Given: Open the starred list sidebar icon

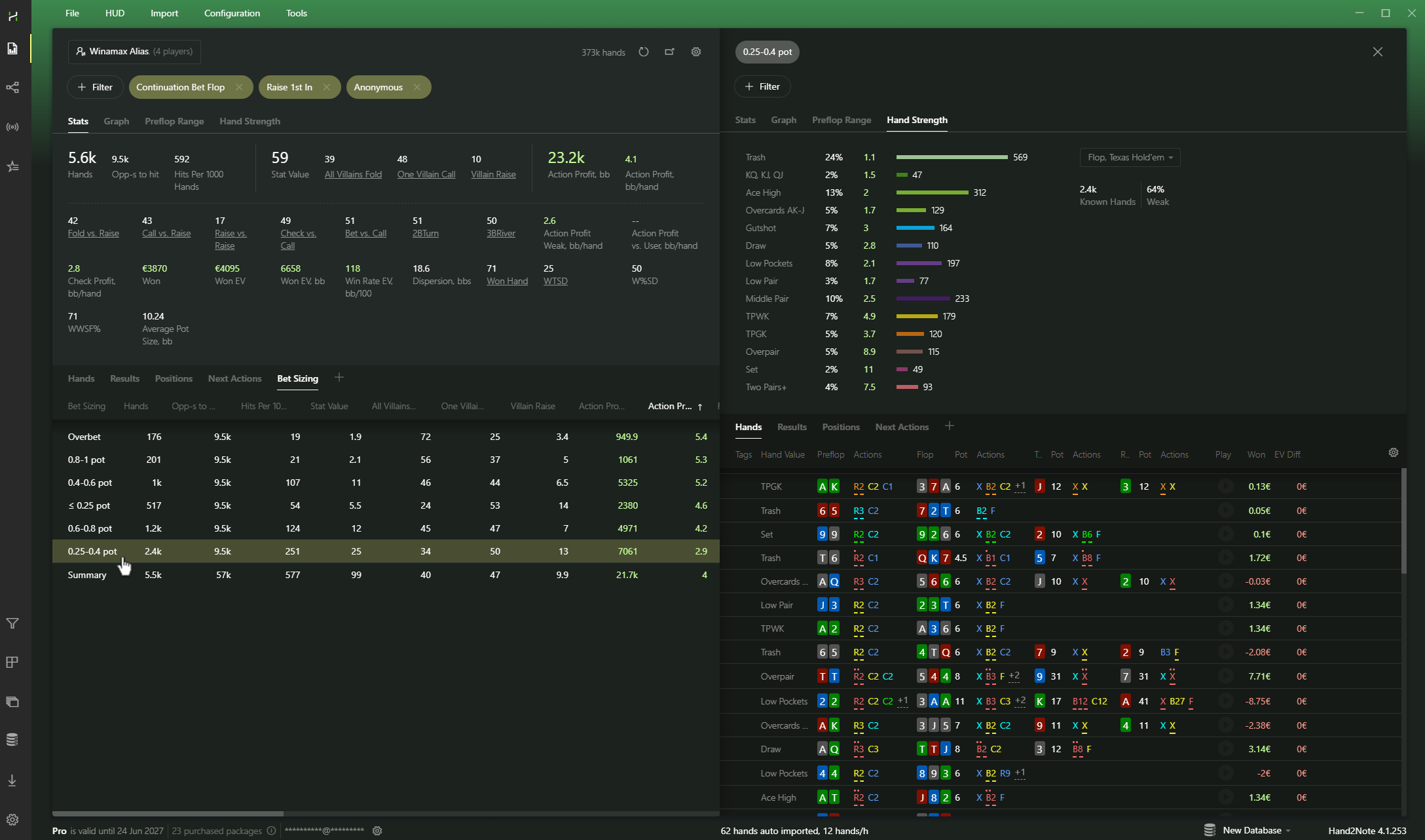Looking at the screenshot, I should 12,167.
